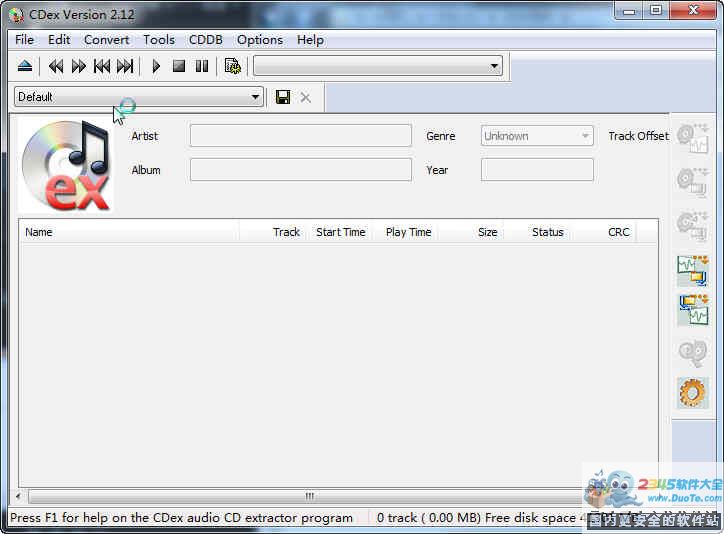Screen dimensions: 724x534
Task: Expand the Default profile dropdown
Action: [139, 97]
